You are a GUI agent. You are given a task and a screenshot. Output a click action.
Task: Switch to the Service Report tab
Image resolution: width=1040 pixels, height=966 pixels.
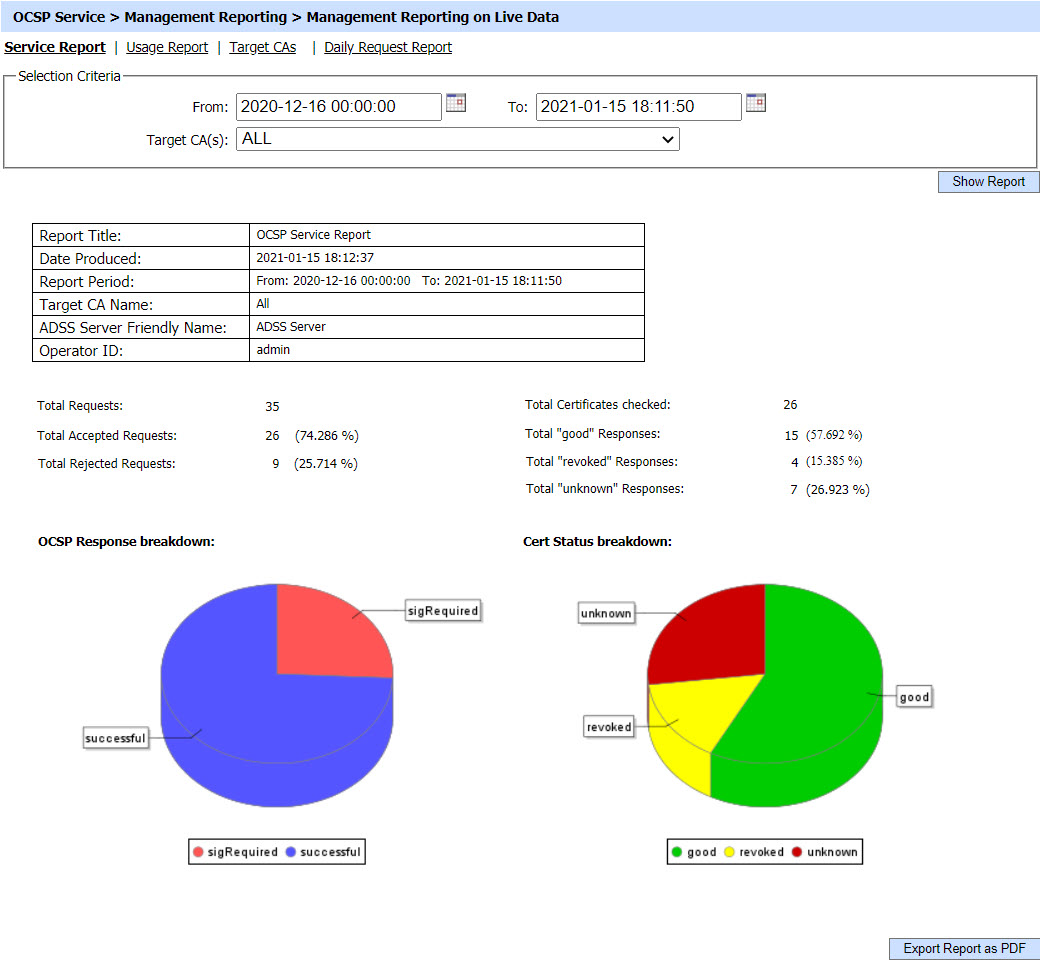pyautogui.click(x=55, y=47)
